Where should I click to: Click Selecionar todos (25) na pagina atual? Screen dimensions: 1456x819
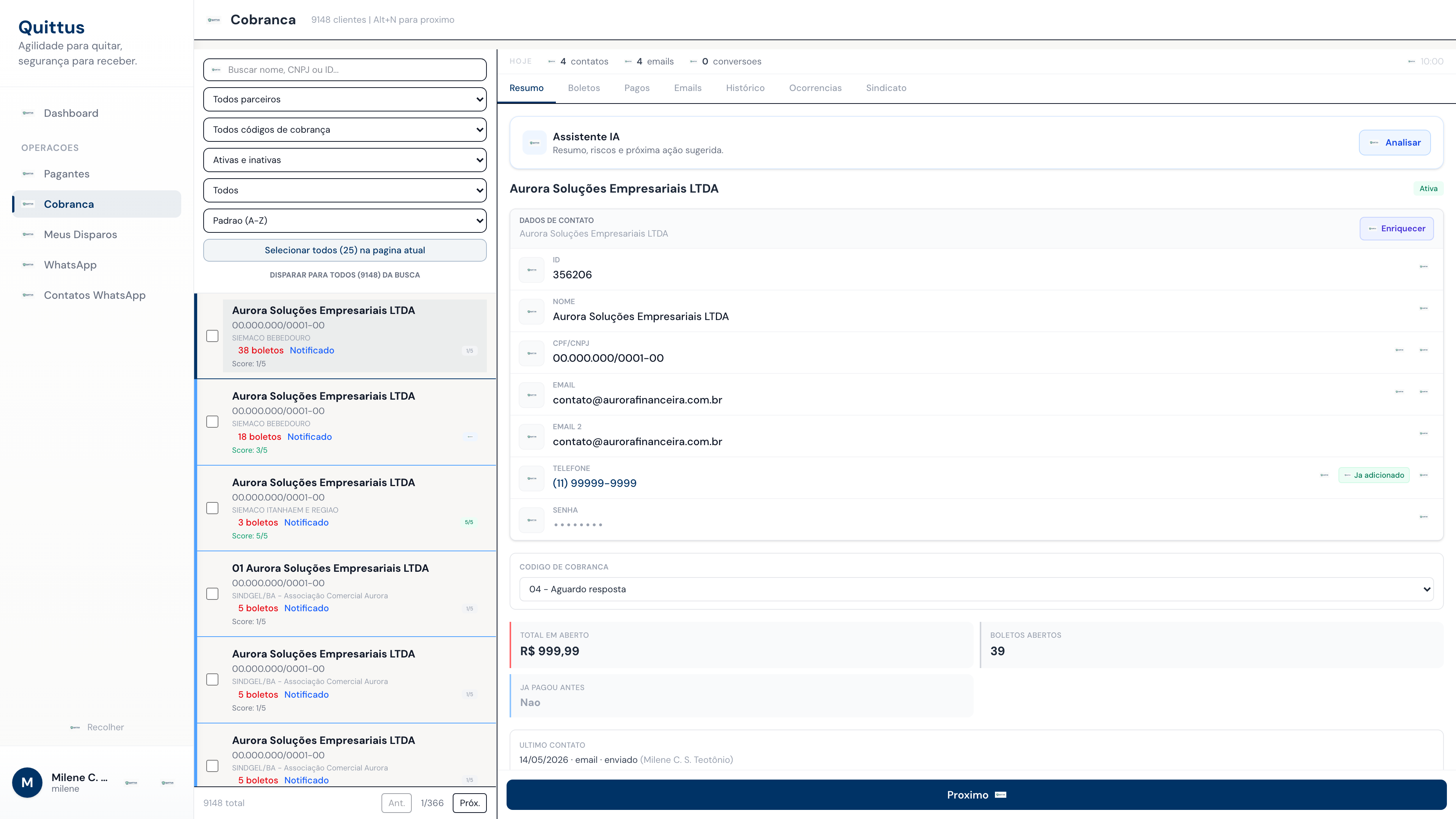tap(345, 250)
